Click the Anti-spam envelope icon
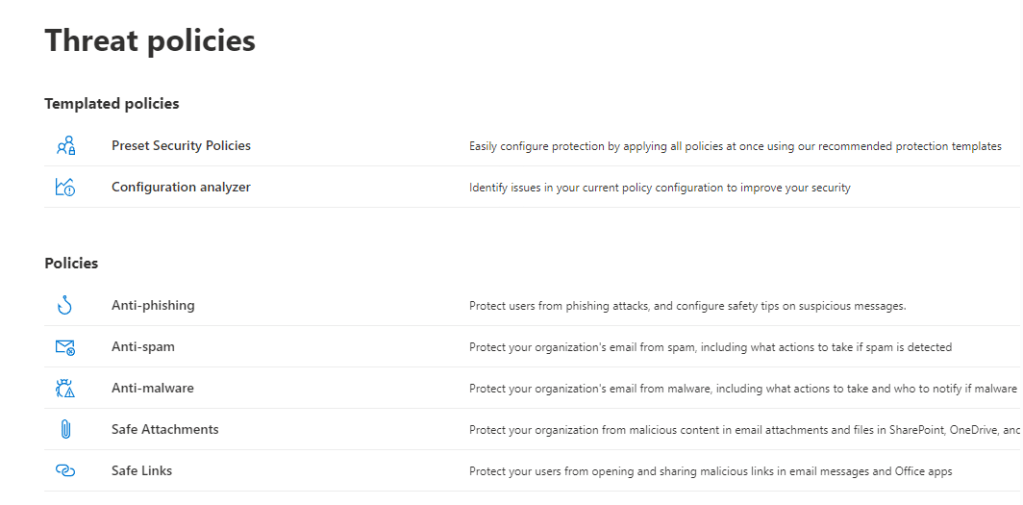The image size is (1023, 505). tap(66, 347)
